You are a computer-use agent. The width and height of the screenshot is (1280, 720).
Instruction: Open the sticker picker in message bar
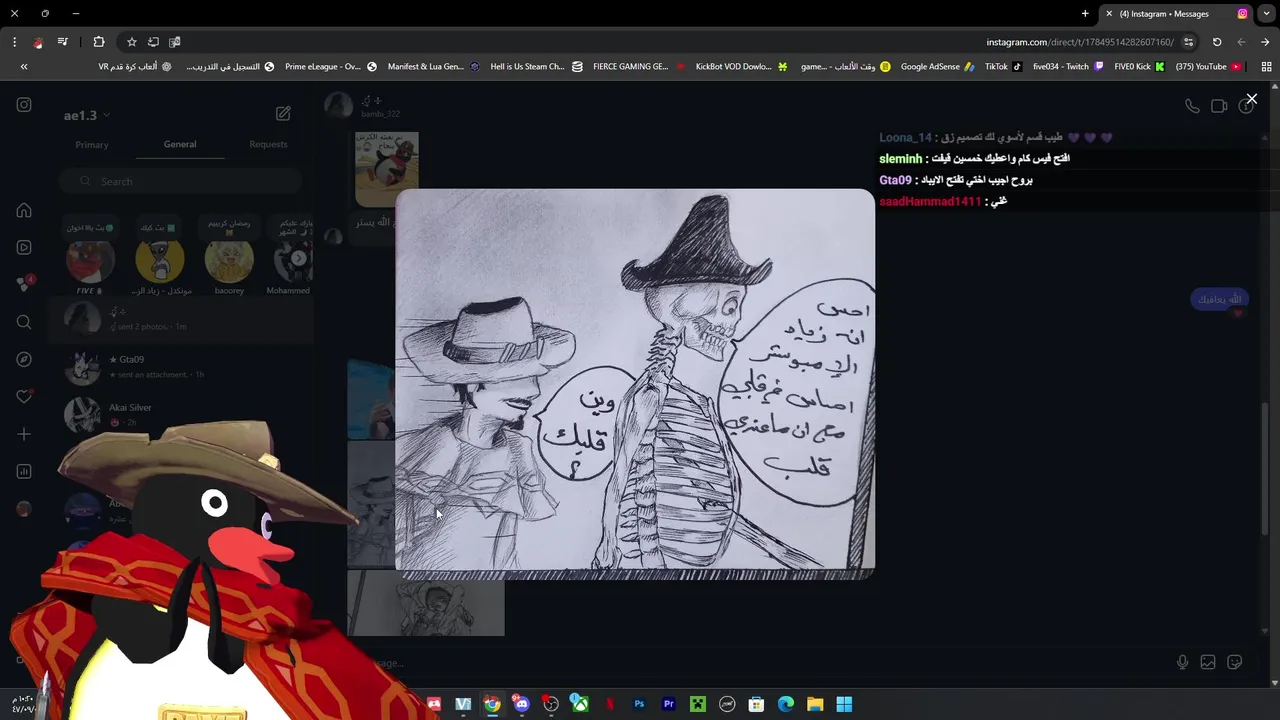click(x=1235, y=662)
